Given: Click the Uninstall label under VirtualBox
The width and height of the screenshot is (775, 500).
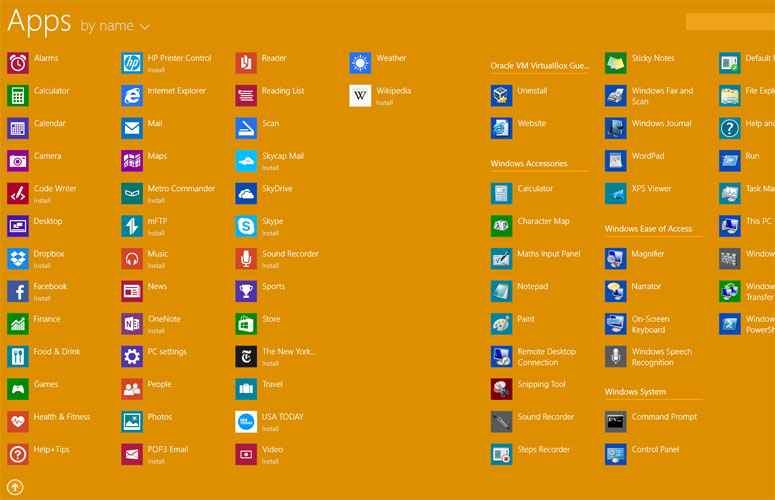Looking at the screenshot, I should (532, 91).
